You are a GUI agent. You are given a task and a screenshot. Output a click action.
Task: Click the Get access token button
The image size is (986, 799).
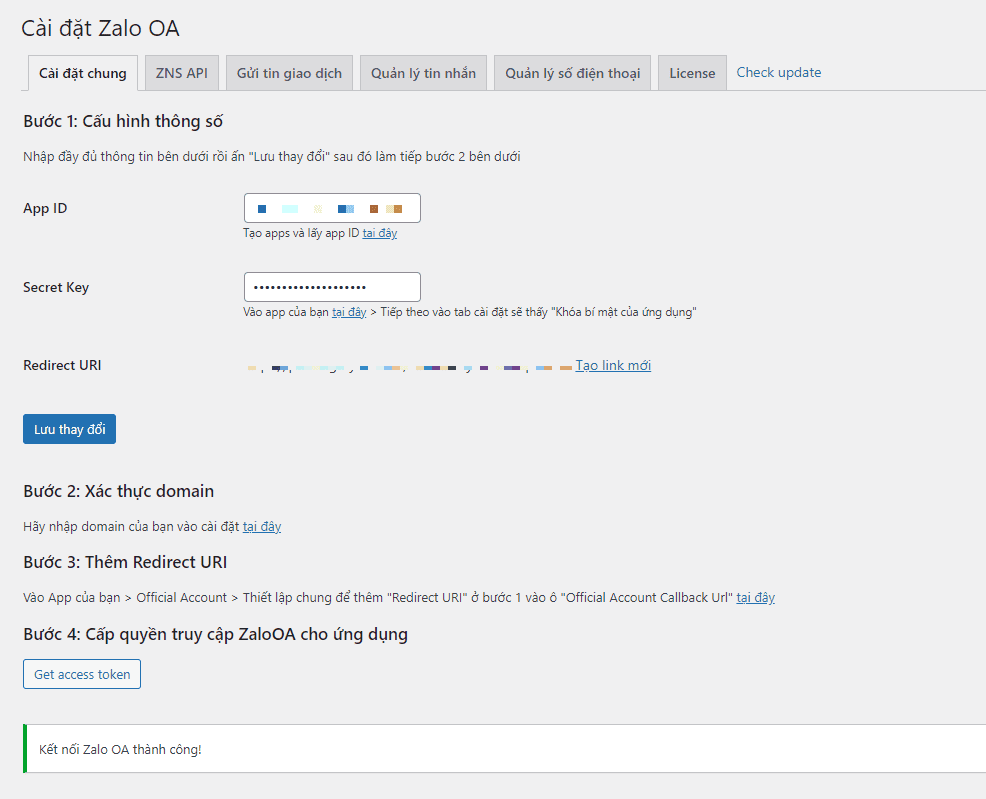click(82, 674)
